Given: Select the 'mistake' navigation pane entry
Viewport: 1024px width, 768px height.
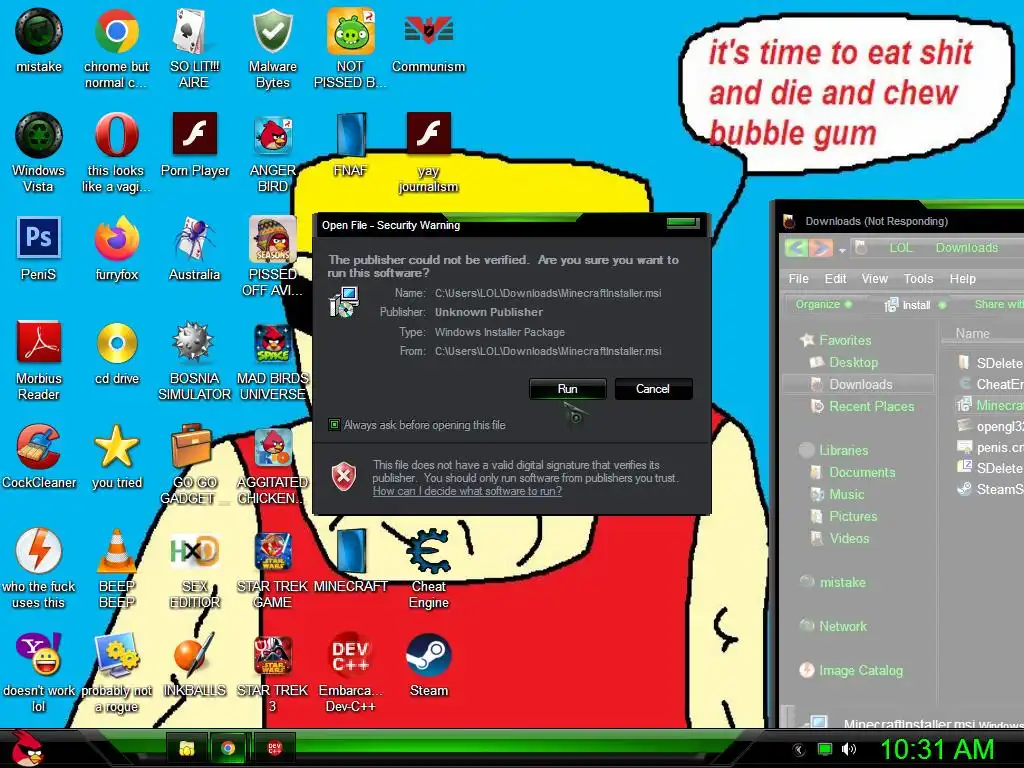Looking at the screenshot, I should tap(833, 583).
